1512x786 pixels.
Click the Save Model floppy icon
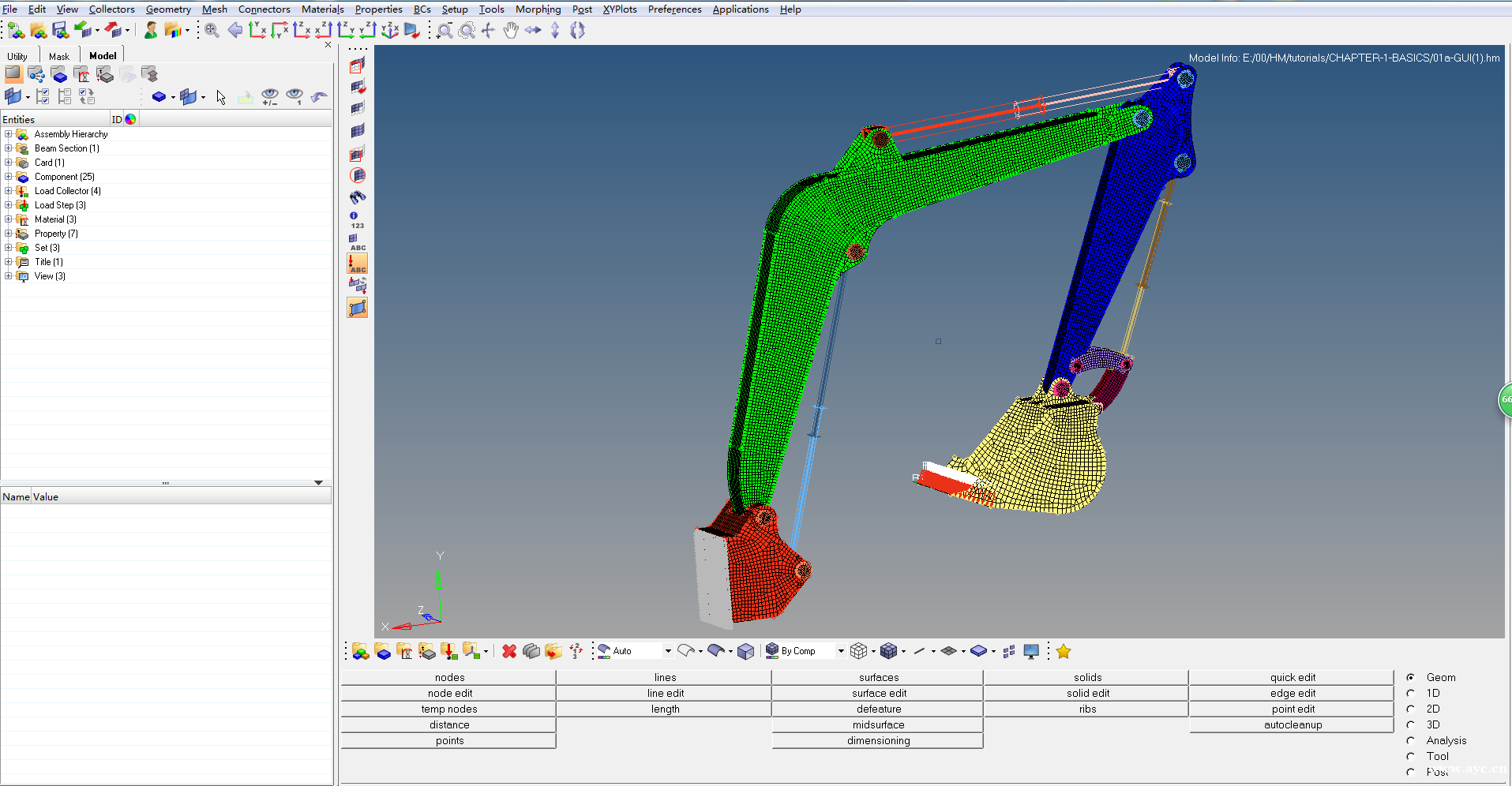tap(60, 31)
